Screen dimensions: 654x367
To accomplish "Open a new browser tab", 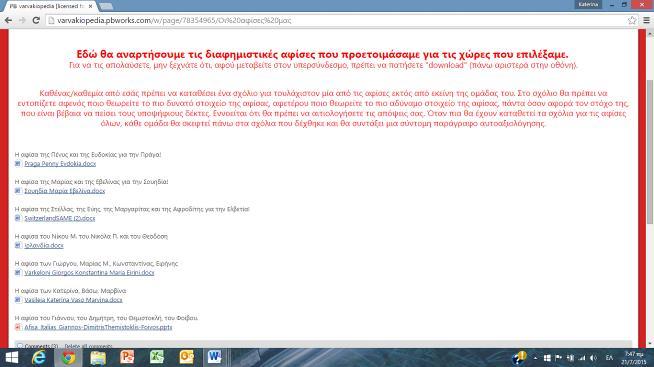I will (106, 6).
